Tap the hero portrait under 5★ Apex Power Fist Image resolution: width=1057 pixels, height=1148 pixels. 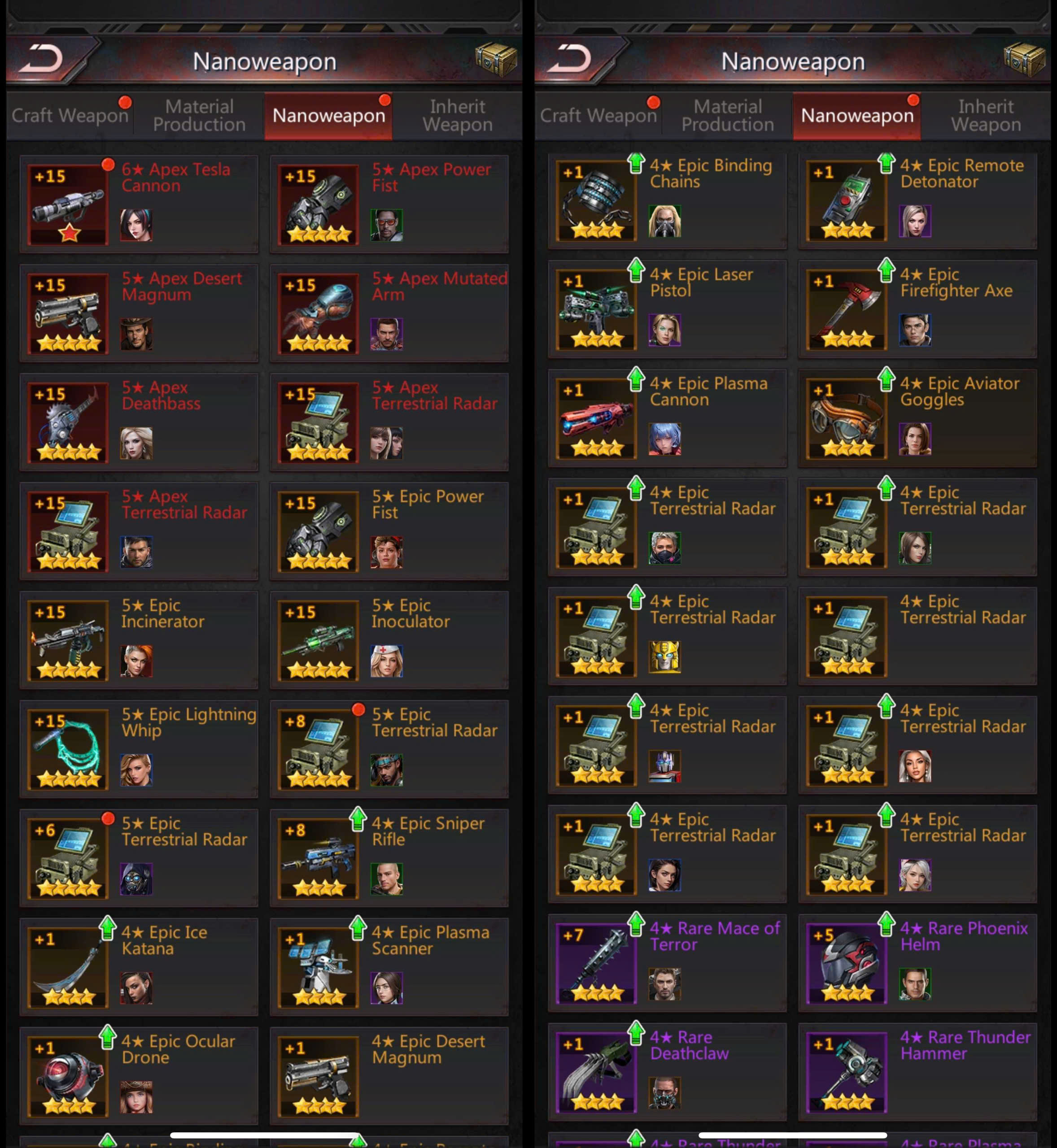tap(387, 225)
